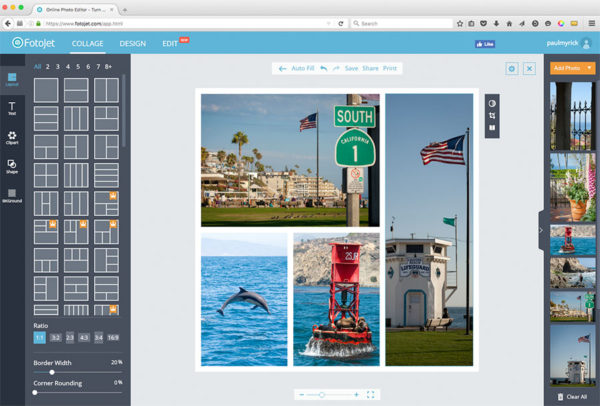Screen dimensions: 600x406
Task: Open URL bar history dropdown arrow
Action: pyautogui.click(x=328, y=23)
